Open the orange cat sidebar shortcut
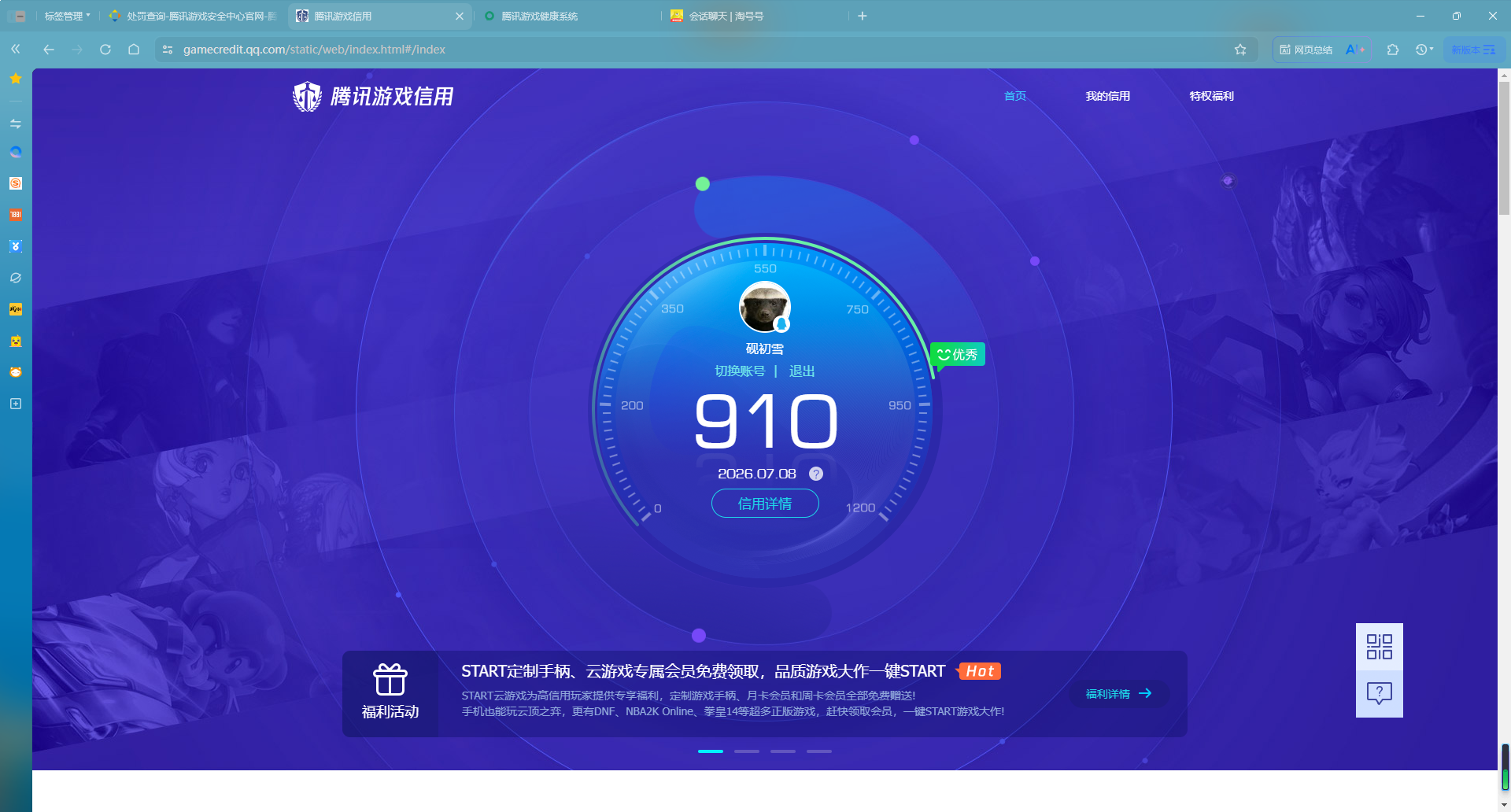 point(16,372)
